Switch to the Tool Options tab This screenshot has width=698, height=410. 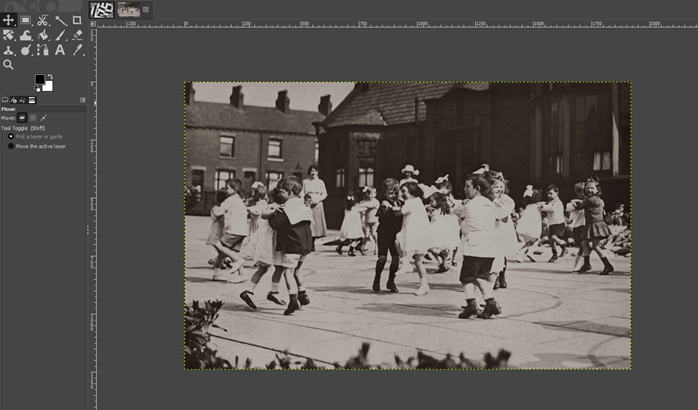(4, 100)
